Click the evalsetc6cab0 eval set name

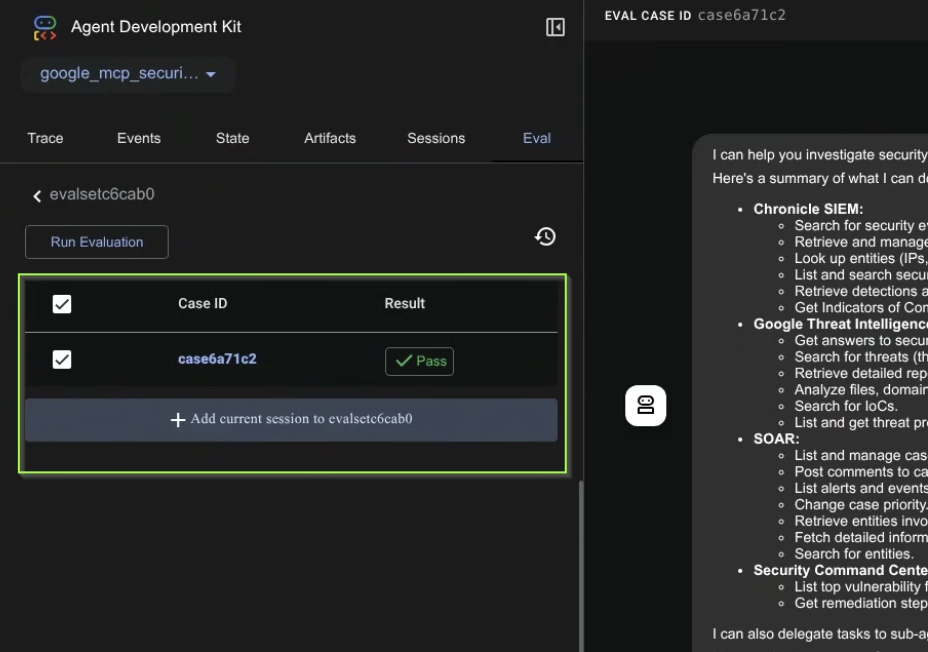(102, 195)
